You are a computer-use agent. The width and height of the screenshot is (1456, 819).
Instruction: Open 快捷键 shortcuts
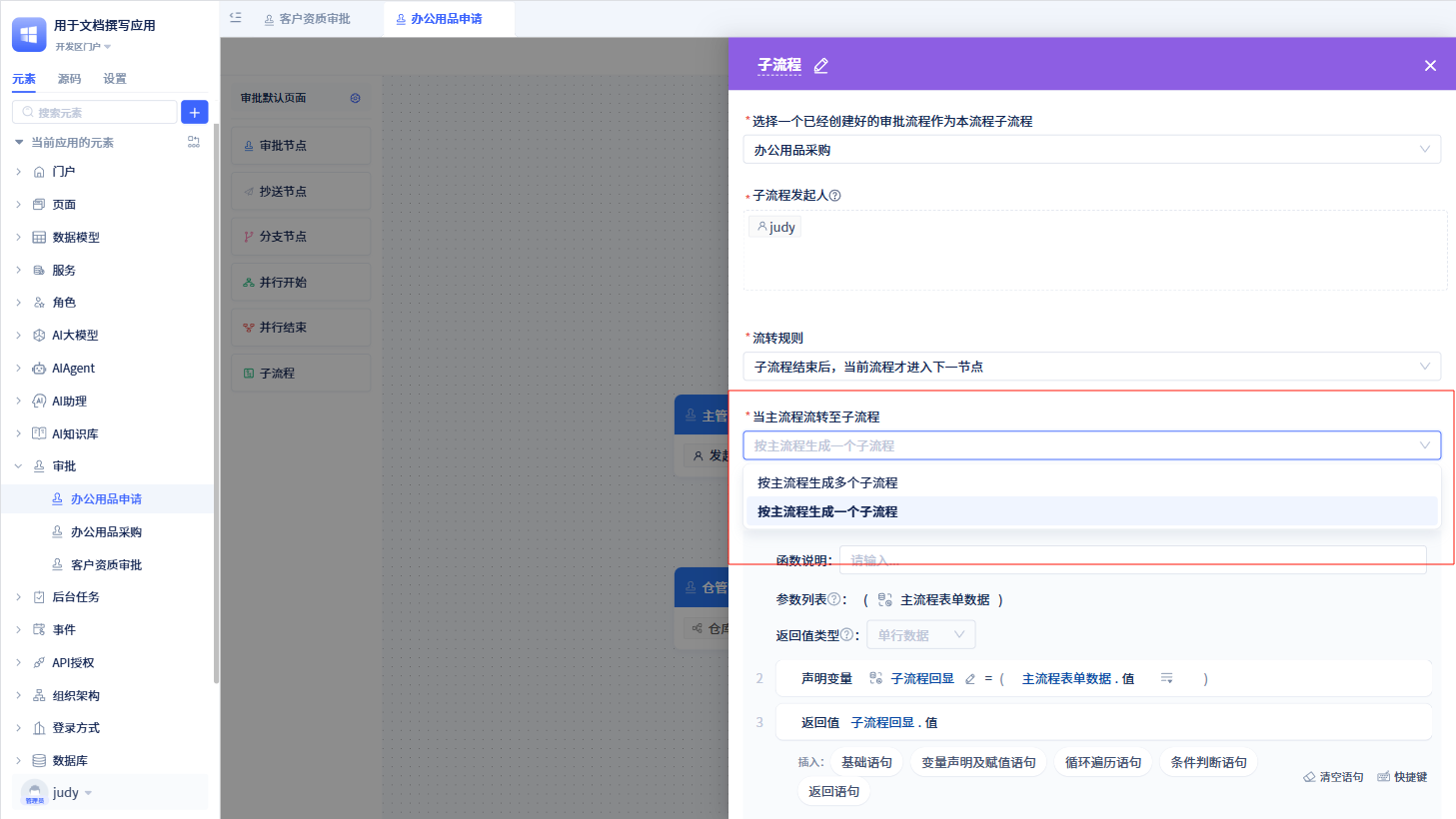pos(1402,777)
